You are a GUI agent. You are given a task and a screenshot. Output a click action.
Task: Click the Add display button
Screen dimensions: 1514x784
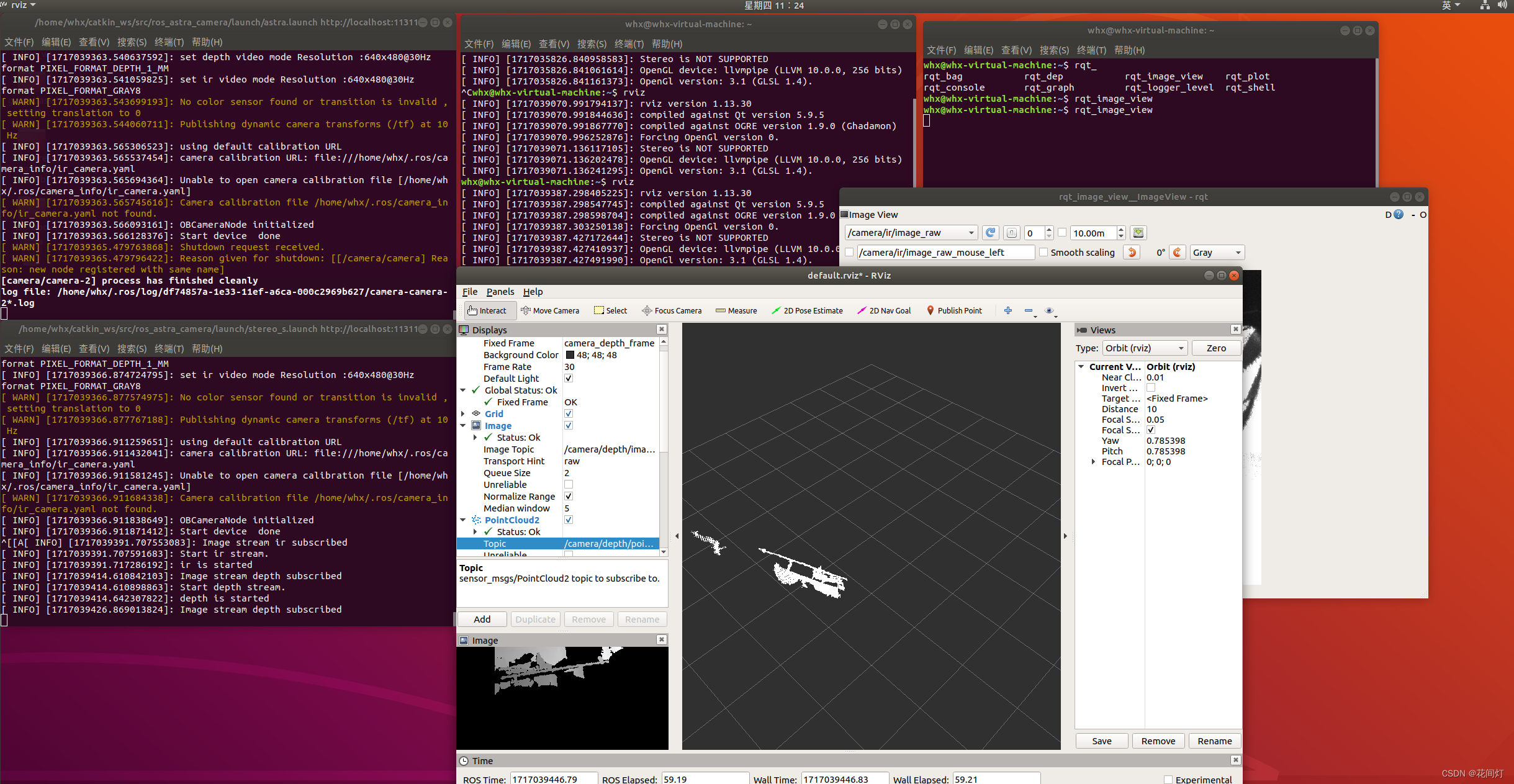[482, 620]
